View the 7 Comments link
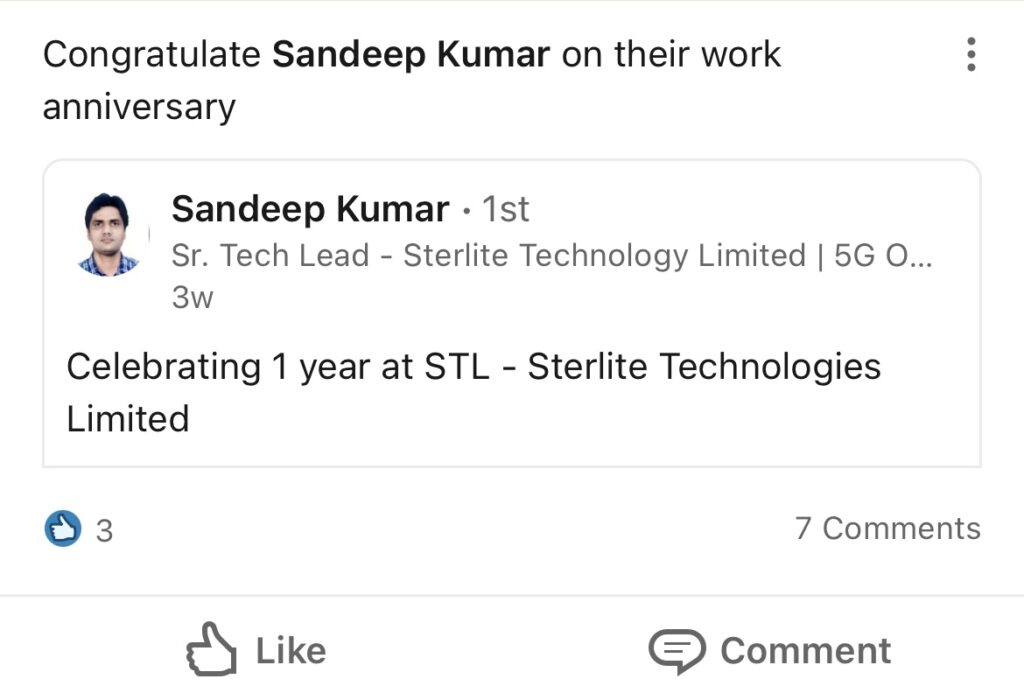The image size is (1024, 700). [888, 528]
